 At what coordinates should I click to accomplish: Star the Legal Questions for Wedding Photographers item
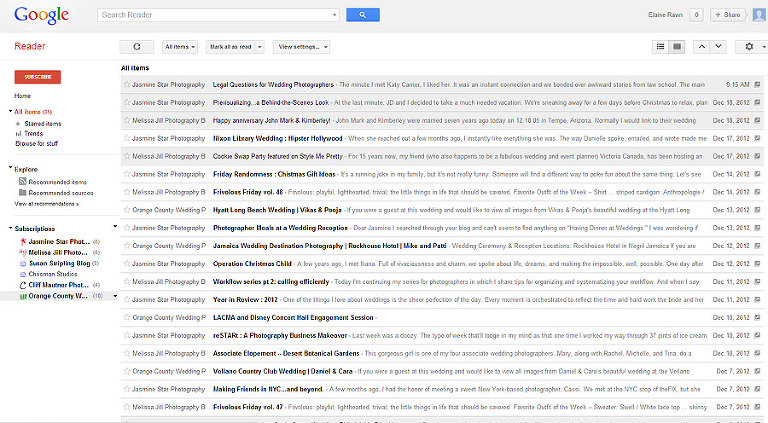(127, 84)
